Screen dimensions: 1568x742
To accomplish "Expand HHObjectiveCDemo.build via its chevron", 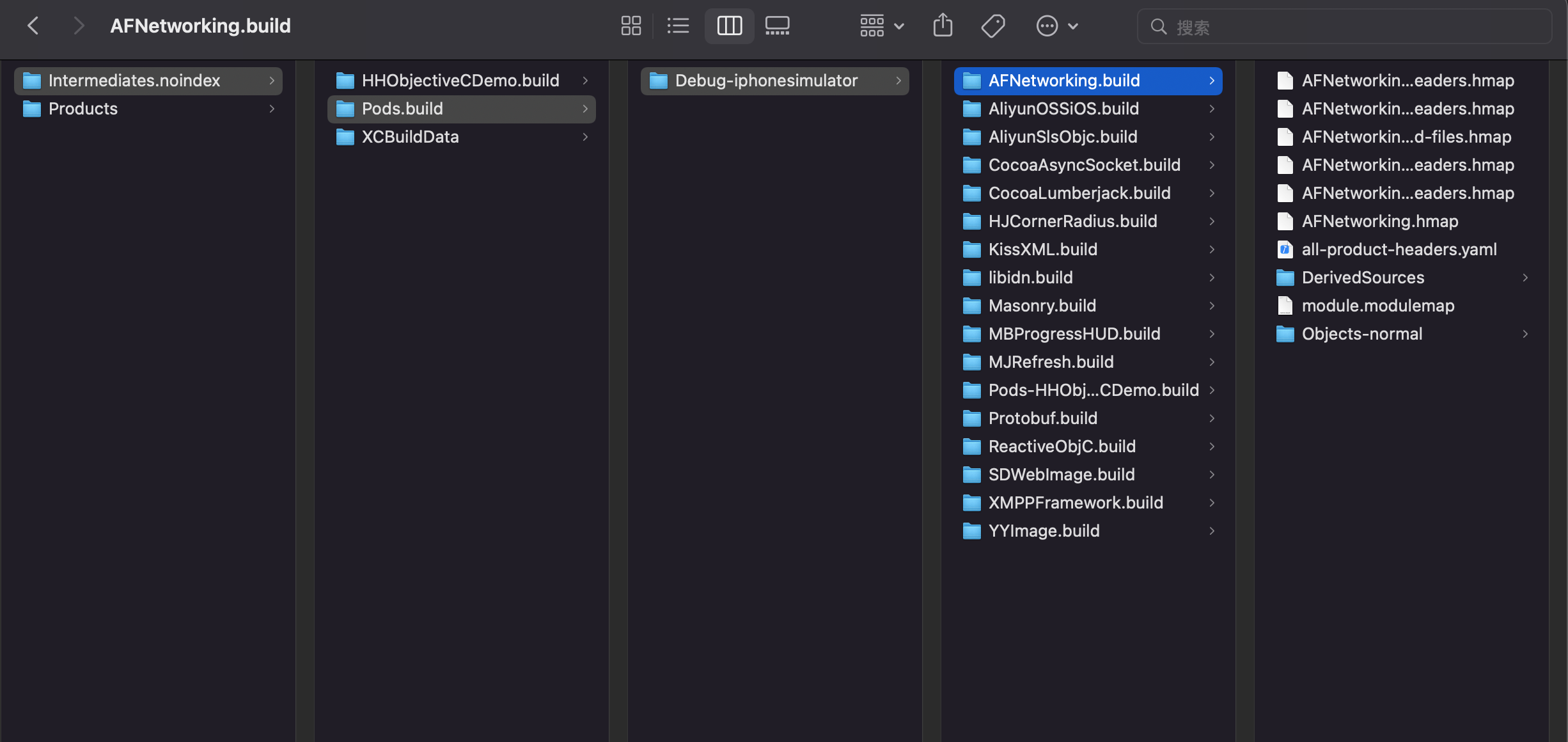I will pos(585,81).
